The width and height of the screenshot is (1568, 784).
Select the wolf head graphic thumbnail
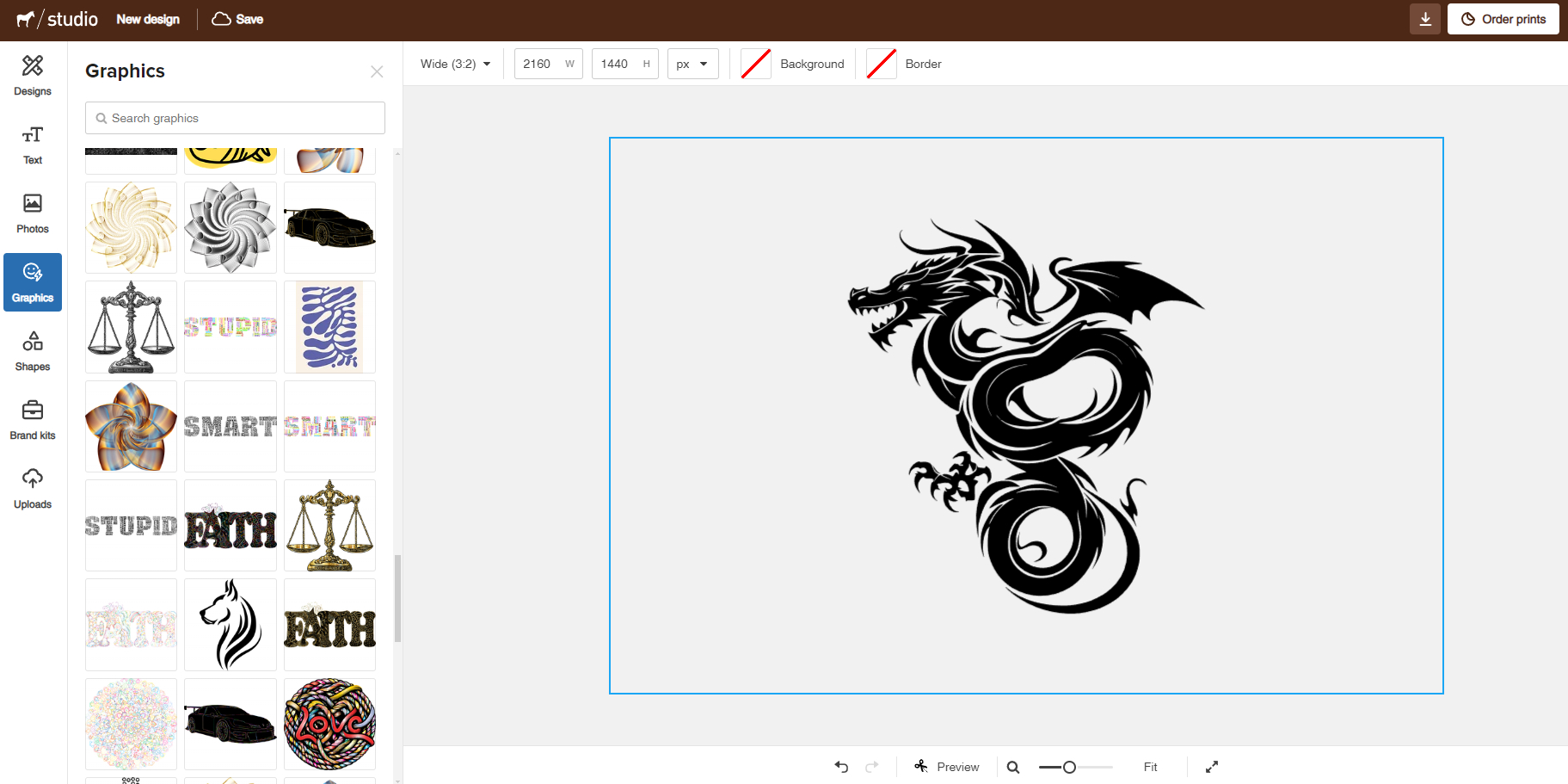click(231, 625)
